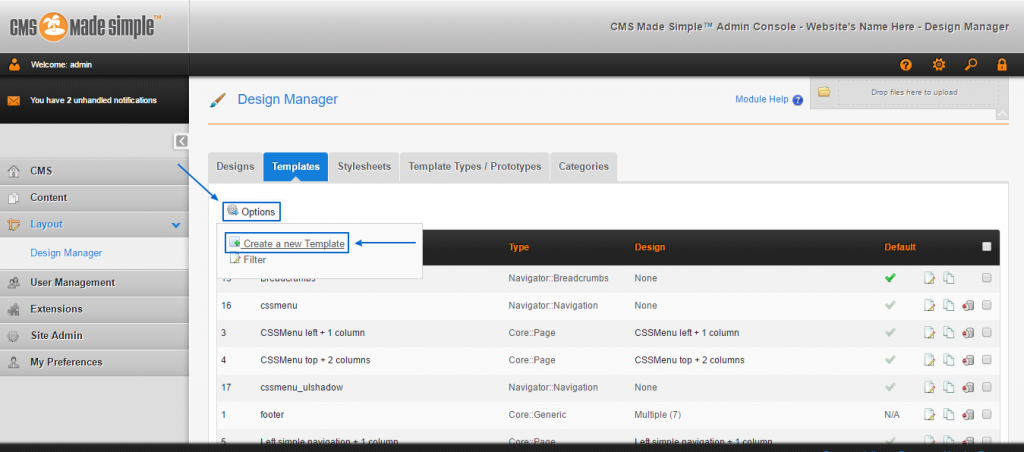Image resolution: width=1024 pixels, height=452 pixels.
Task: Collapse the sidebar with the arrow toggle icon
Action: click(181, 141)
